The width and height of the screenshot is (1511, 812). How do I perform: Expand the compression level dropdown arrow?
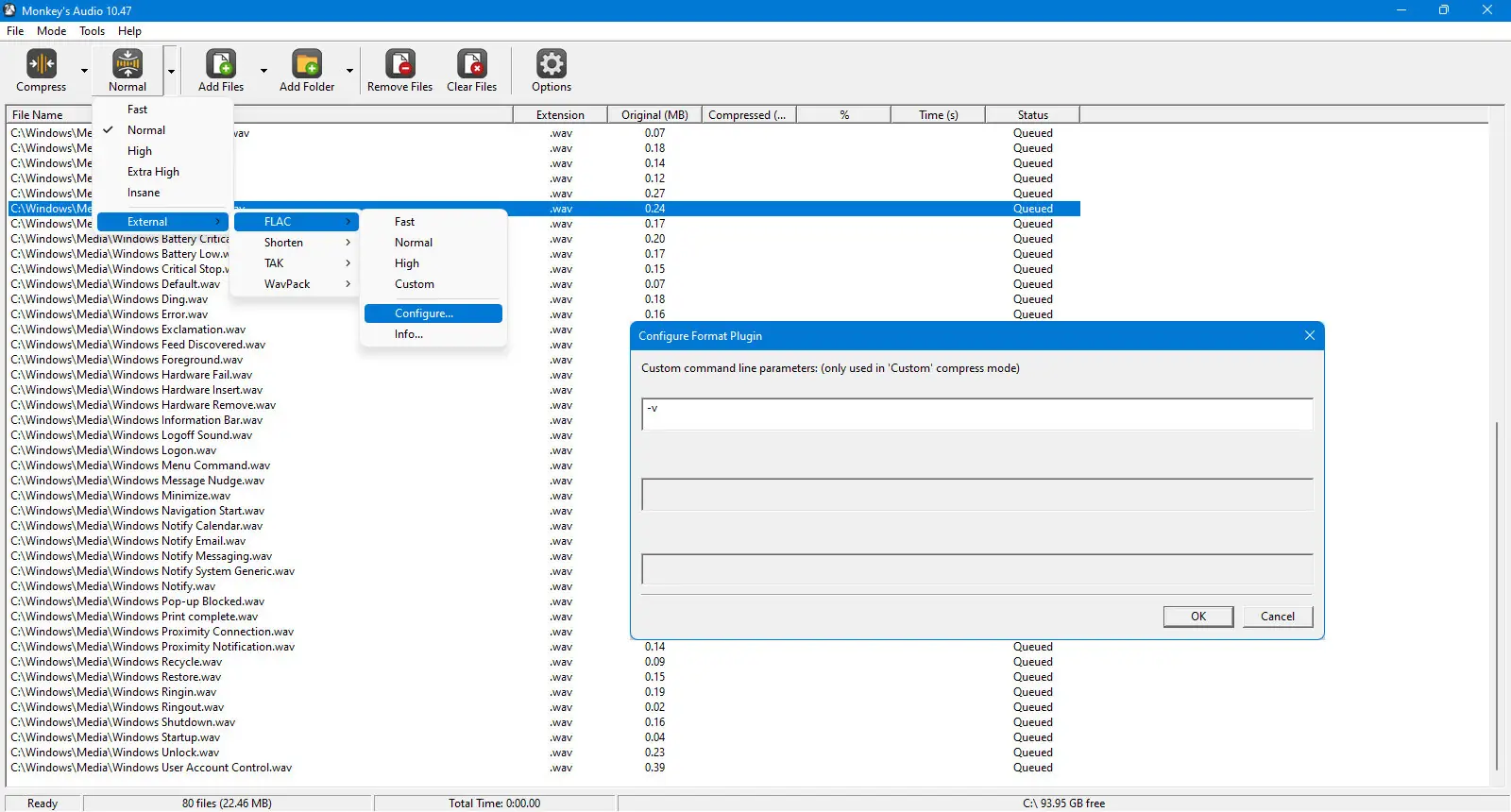pyautogui.click(x=171, y=71)
